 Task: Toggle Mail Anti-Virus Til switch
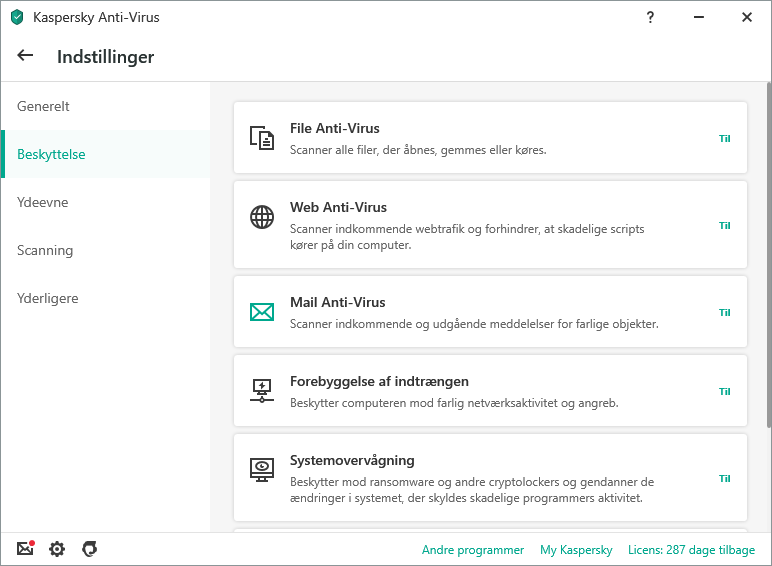(x=725, y=313)
